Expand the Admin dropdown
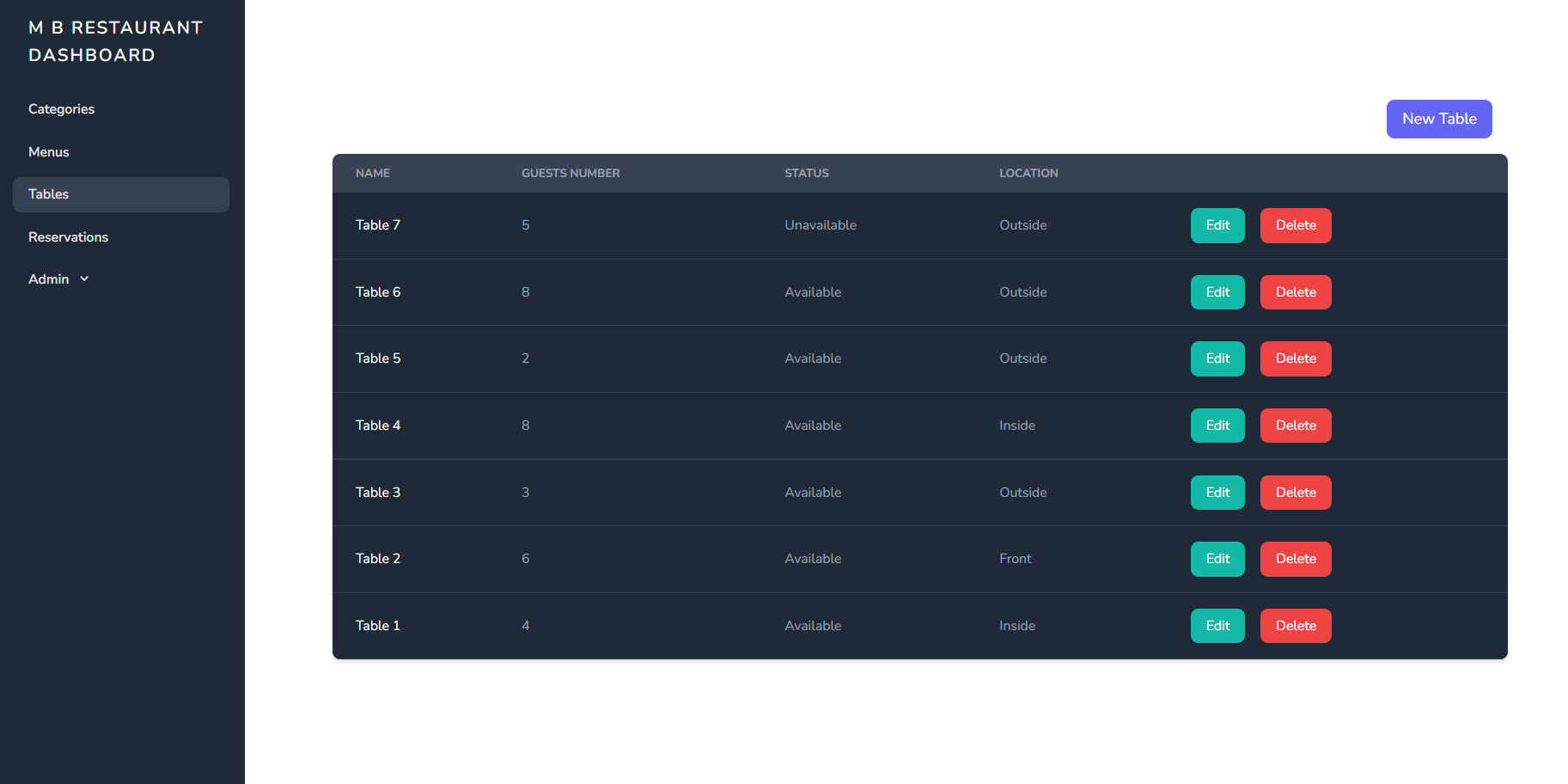Screen dimensions: 1568x784 coord(58,279)
